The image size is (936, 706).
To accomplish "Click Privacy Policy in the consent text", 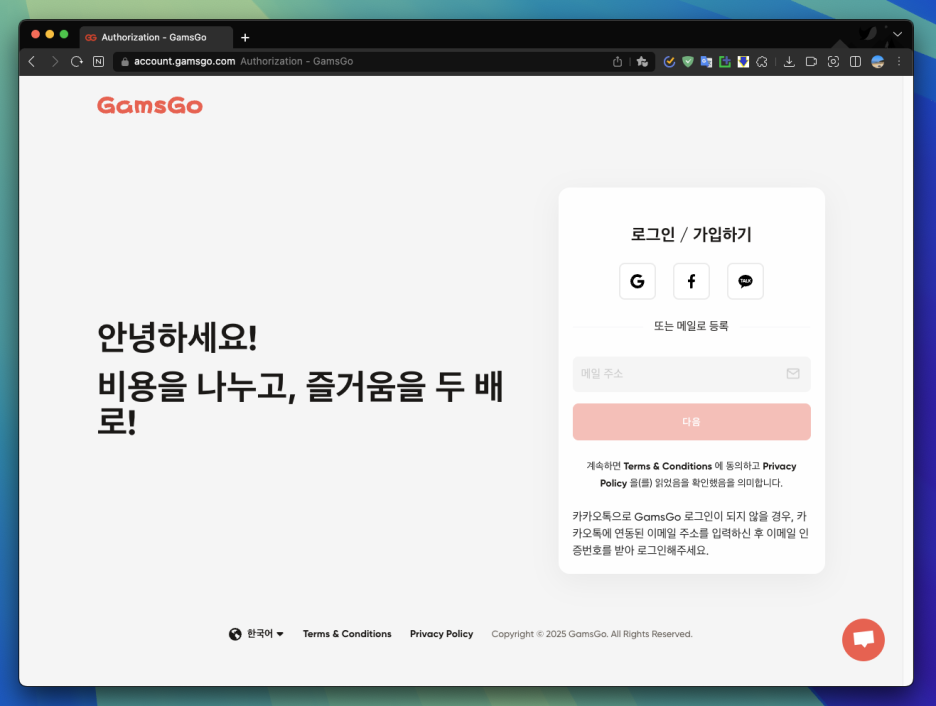I will tap(779, 466).
